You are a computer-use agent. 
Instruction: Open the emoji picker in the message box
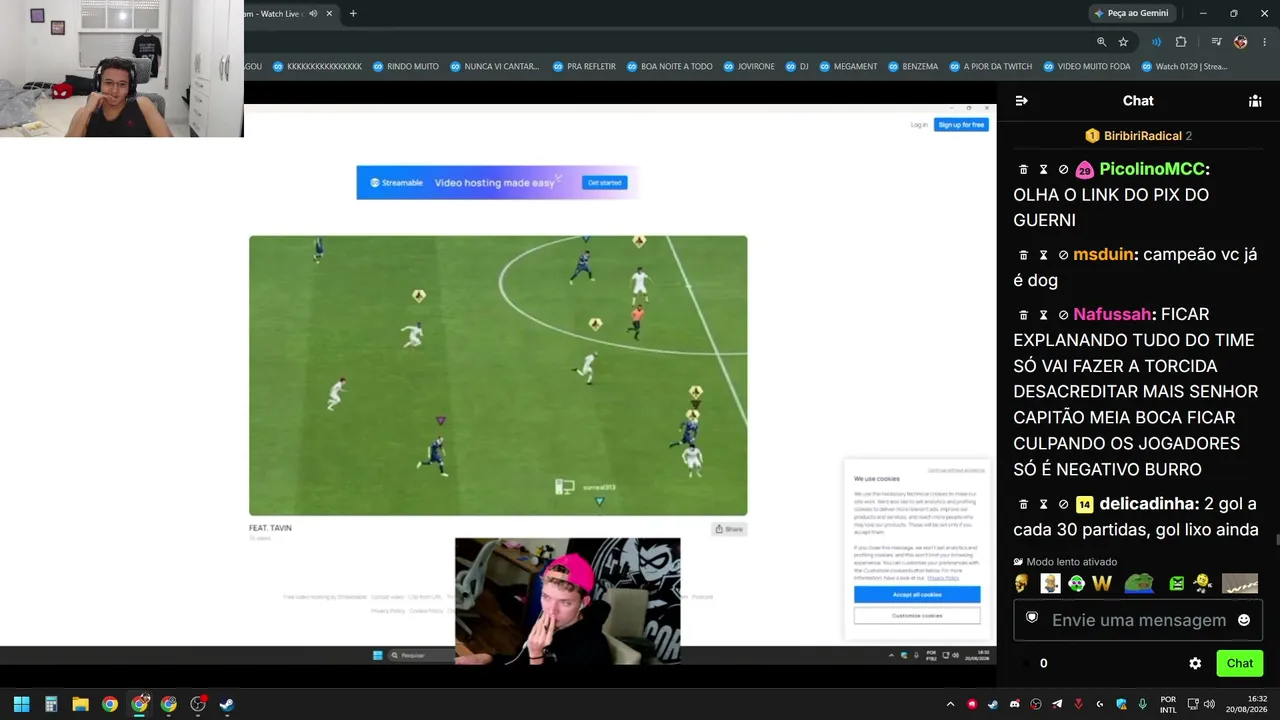pos(1244,620)
